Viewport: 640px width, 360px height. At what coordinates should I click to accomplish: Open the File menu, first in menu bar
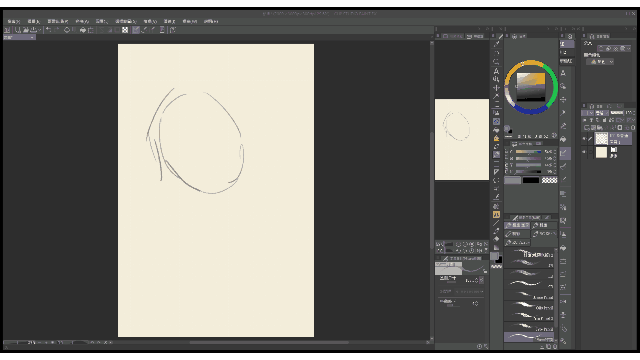click(x=13, y=21)
